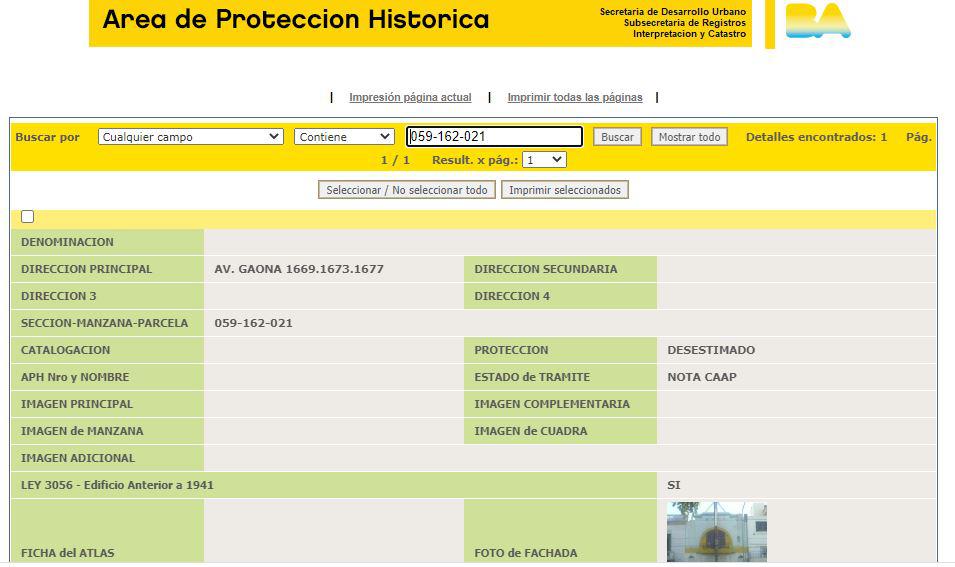Click the 'APH Nro y NOMBRE' label
The image size is (955, 567).
[x=75, y=377]
